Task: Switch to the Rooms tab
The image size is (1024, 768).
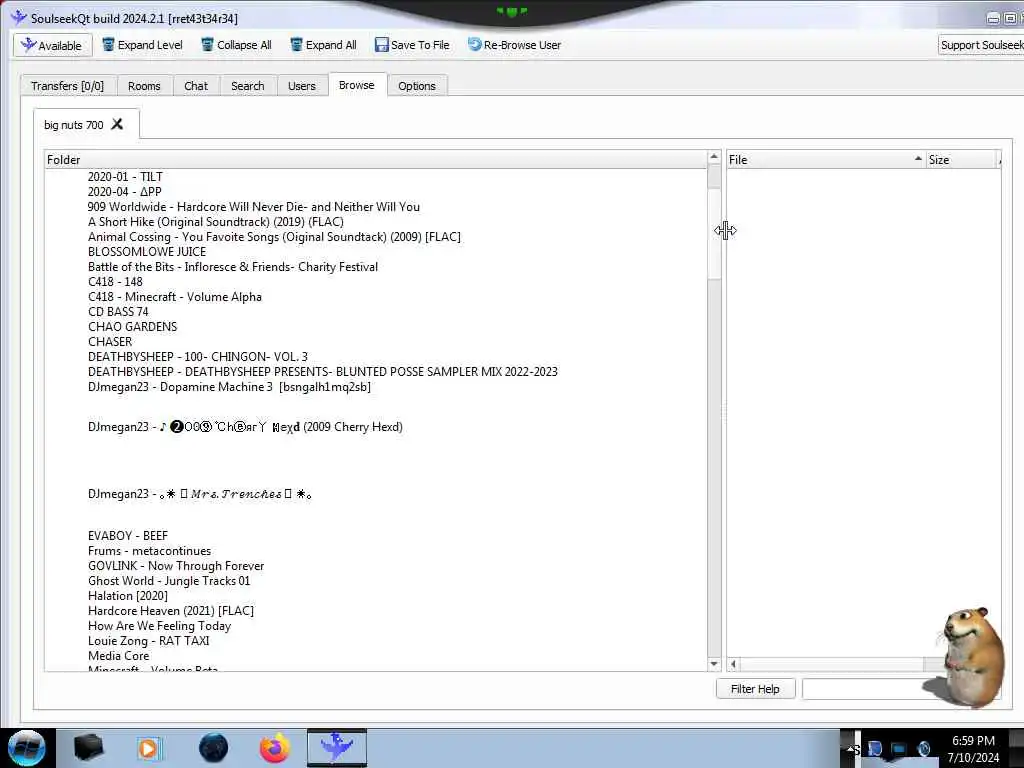Action: (144, 86)
